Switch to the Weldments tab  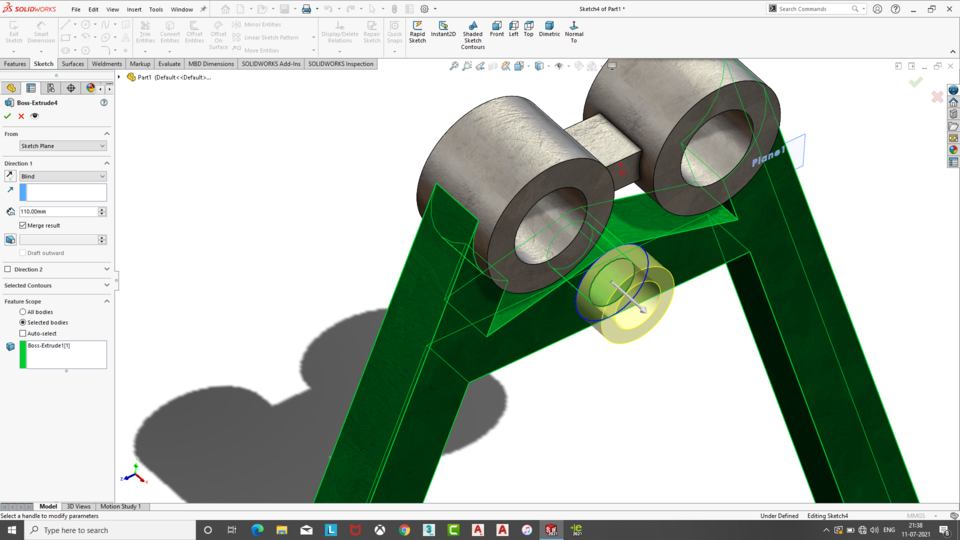(x=107, y=64)
